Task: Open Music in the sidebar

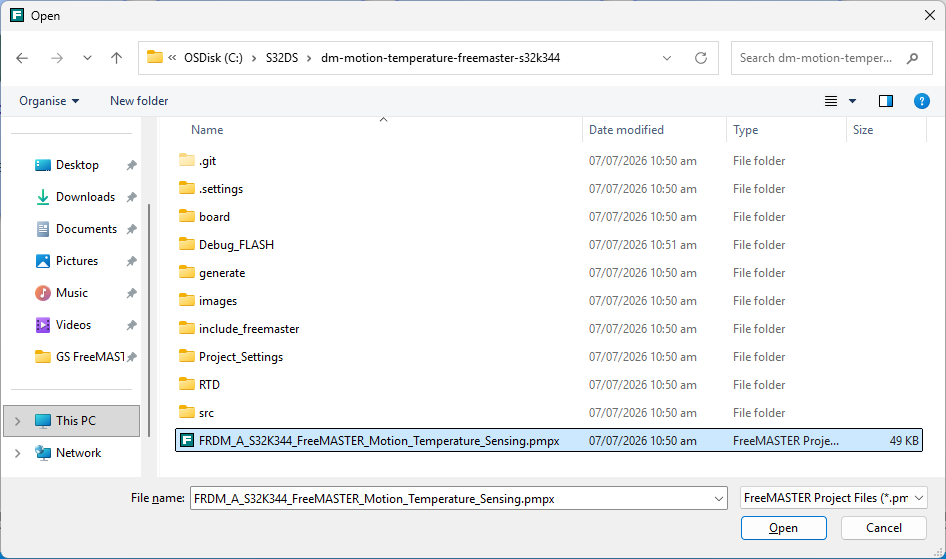Action: pos(72,292)
